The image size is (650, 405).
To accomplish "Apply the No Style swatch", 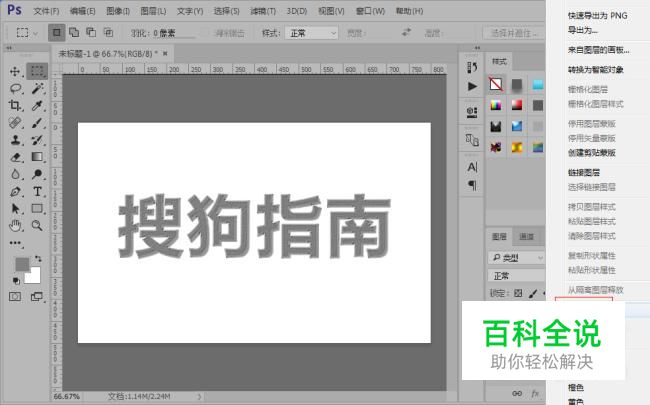I will 496,84.
